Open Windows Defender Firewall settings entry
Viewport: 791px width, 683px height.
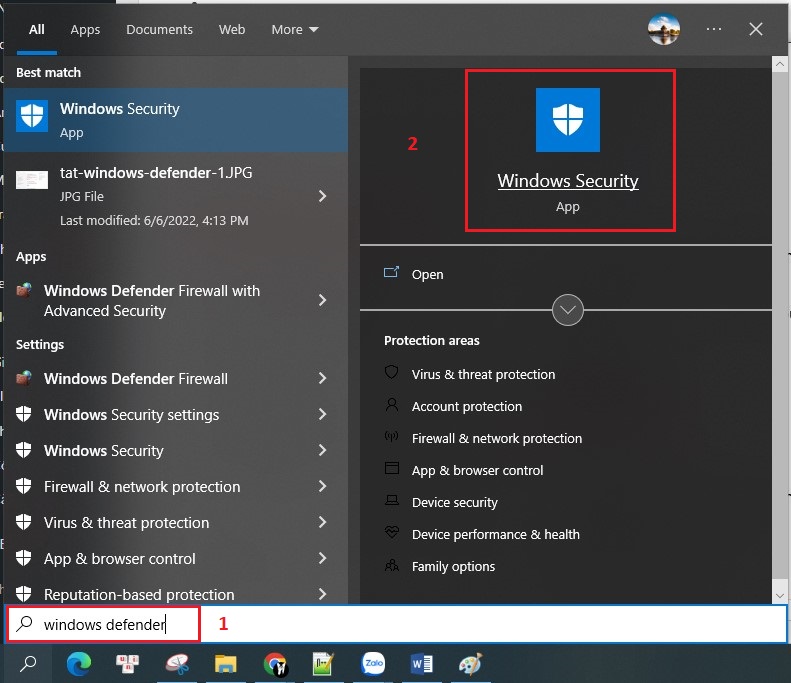(x=136, y=378)
